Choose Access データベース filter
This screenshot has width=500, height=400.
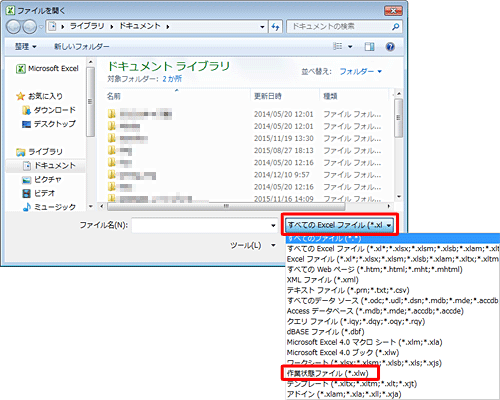click(x=393, y=311)
